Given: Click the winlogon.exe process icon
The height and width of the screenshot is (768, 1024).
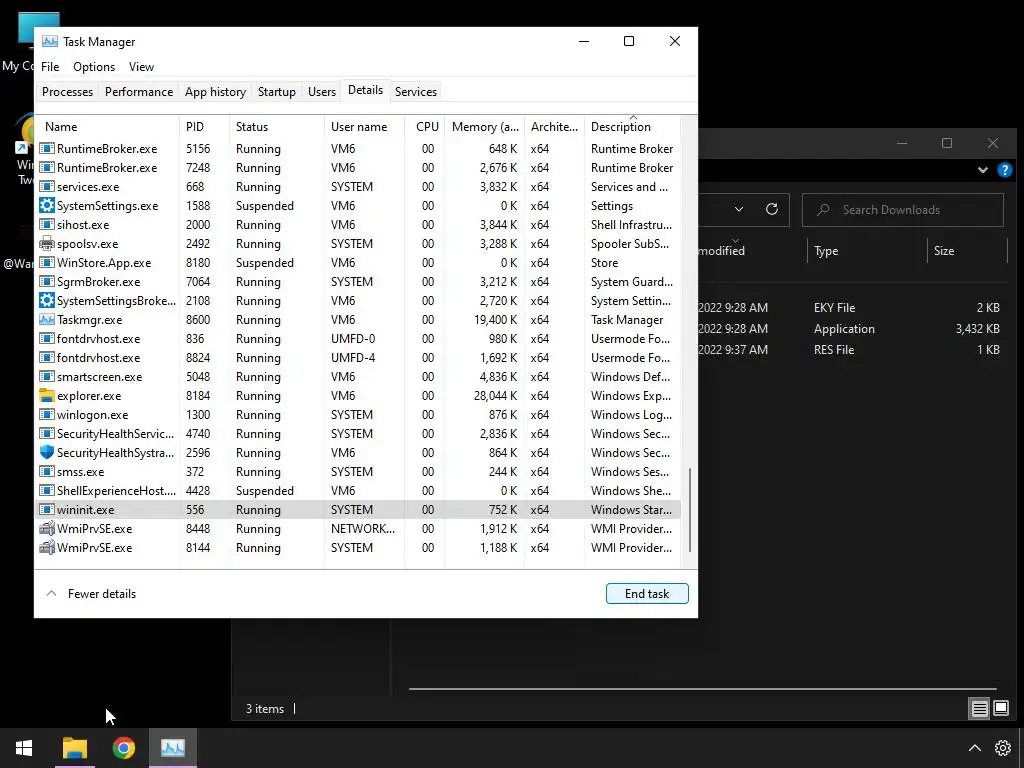Looking at the screenshot, I should [46, 415].
